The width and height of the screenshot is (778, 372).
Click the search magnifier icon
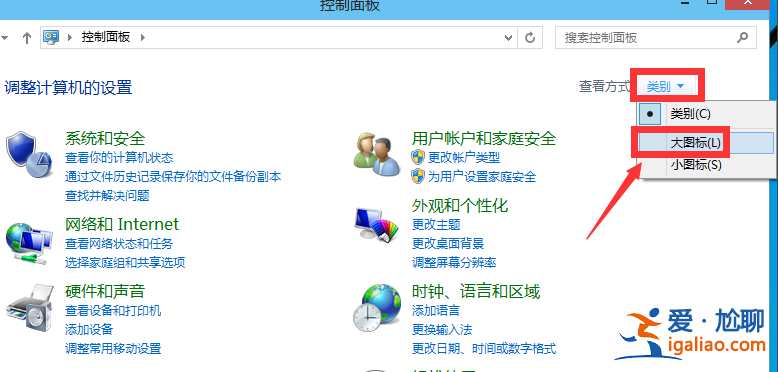pyautogui.click(x=742, y=37)
